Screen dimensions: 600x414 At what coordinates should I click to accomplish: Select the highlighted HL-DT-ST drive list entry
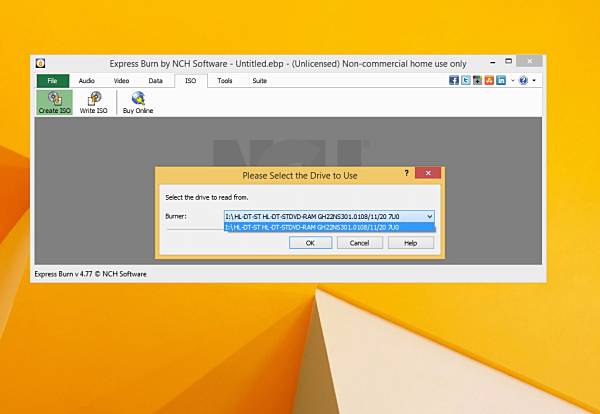pos(329,227)
